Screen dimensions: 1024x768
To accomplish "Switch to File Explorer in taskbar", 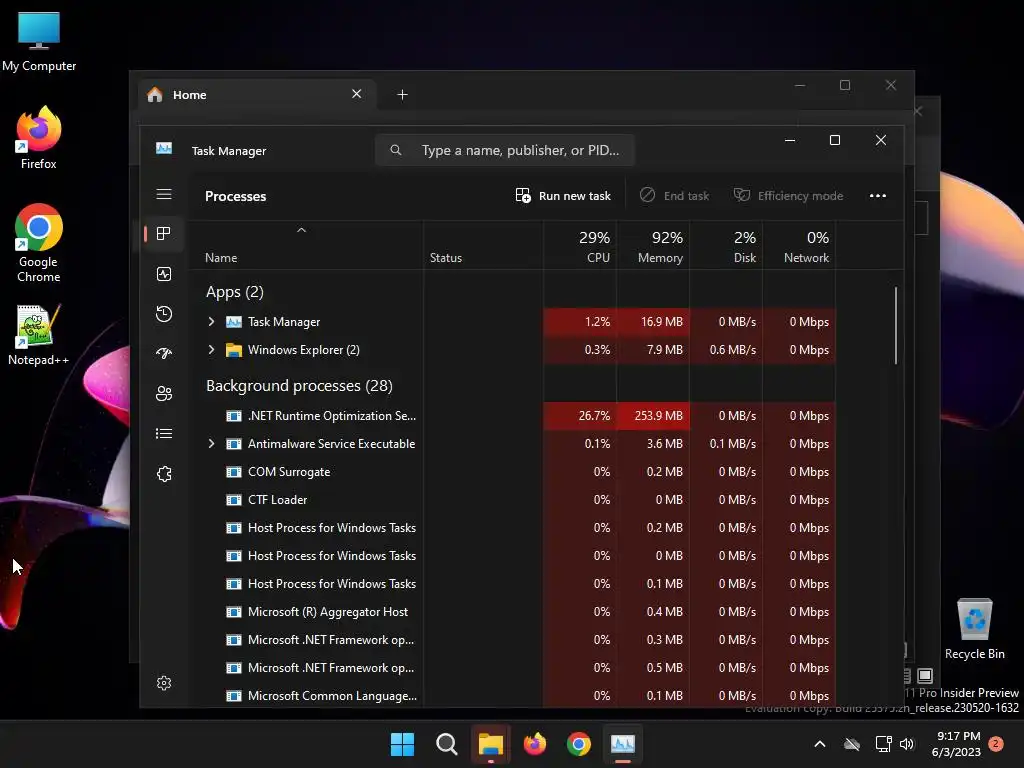I will tap(490, 744).
